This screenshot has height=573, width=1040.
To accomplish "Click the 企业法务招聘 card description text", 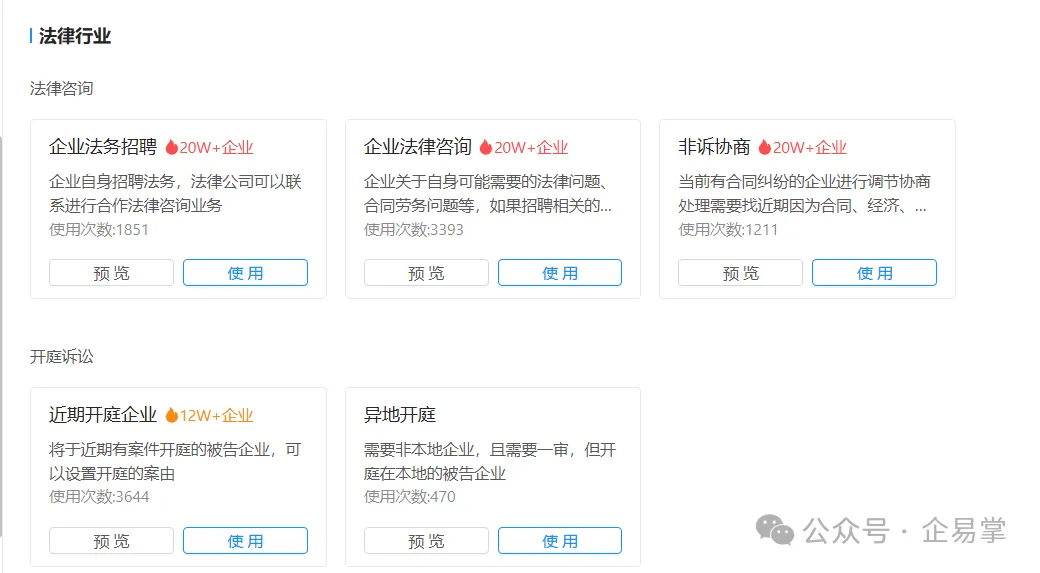I will click(x=175, y=194).
